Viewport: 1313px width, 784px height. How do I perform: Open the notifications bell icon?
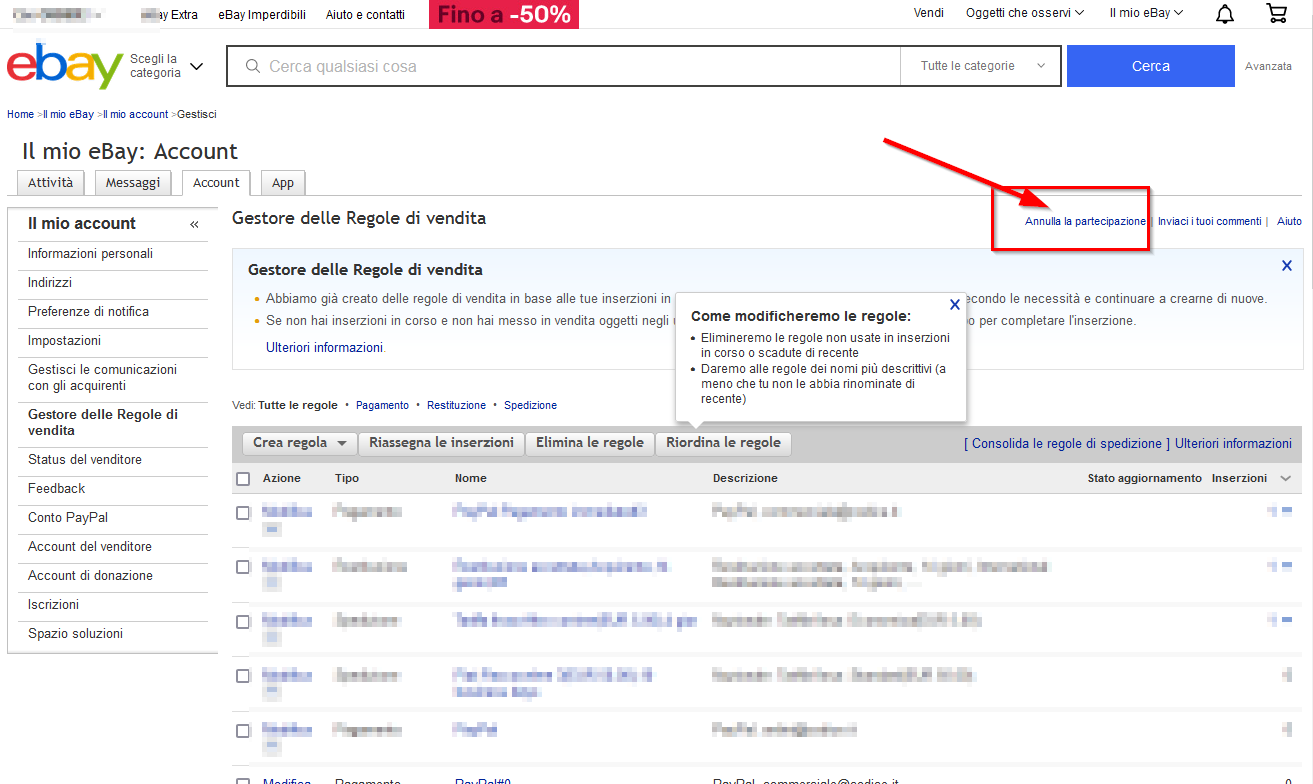(1225, 14)
